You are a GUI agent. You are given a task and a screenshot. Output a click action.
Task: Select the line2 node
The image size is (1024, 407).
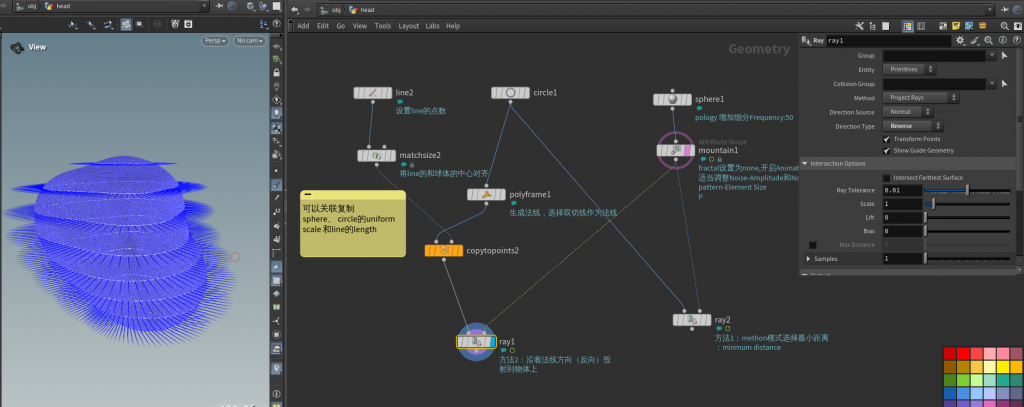pyautogui.click(x=372, y=93)
